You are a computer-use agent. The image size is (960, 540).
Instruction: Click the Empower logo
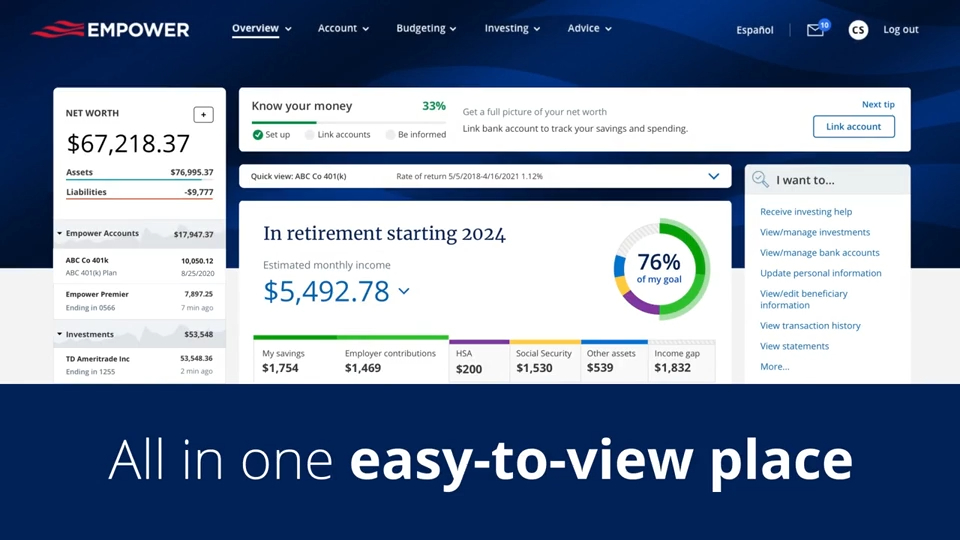click(110, 29)
